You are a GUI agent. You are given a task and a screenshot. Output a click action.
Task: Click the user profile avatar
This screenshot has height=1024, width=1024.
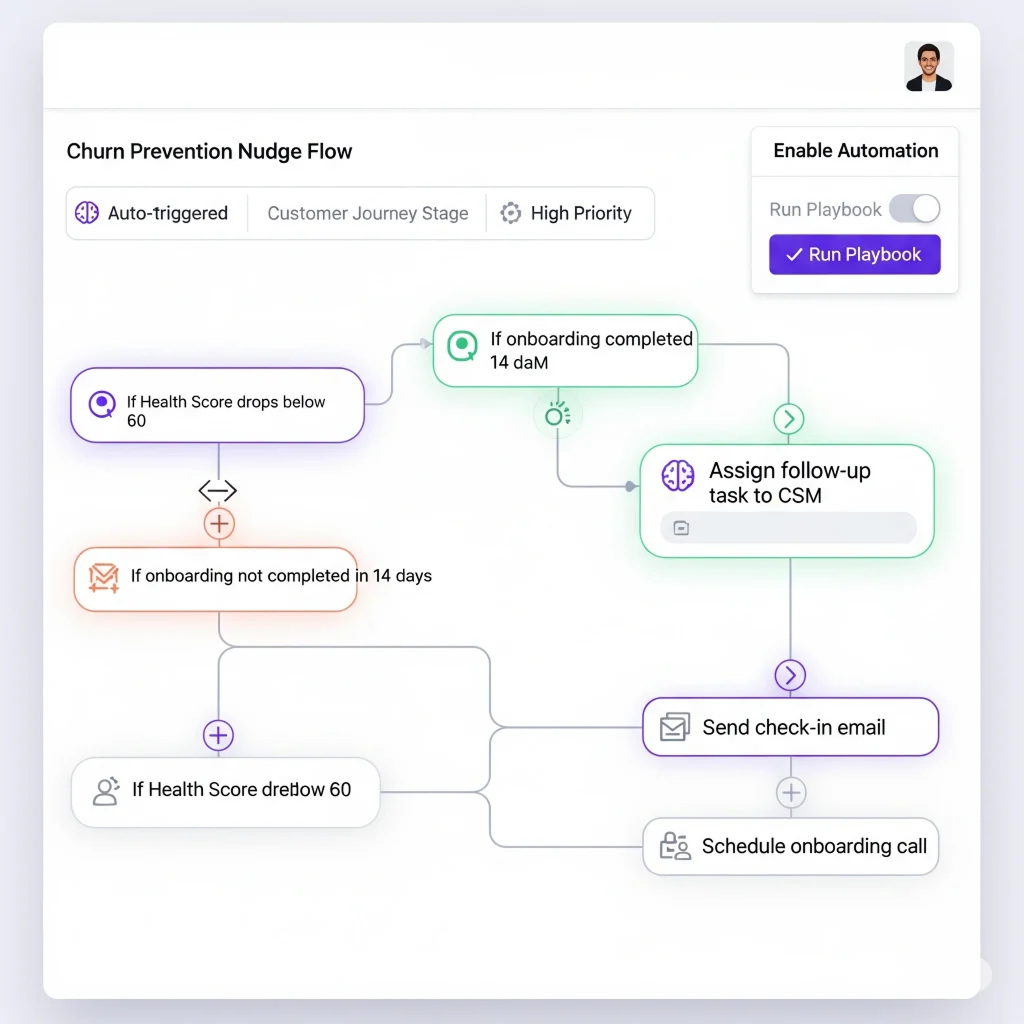pos(928,66)
